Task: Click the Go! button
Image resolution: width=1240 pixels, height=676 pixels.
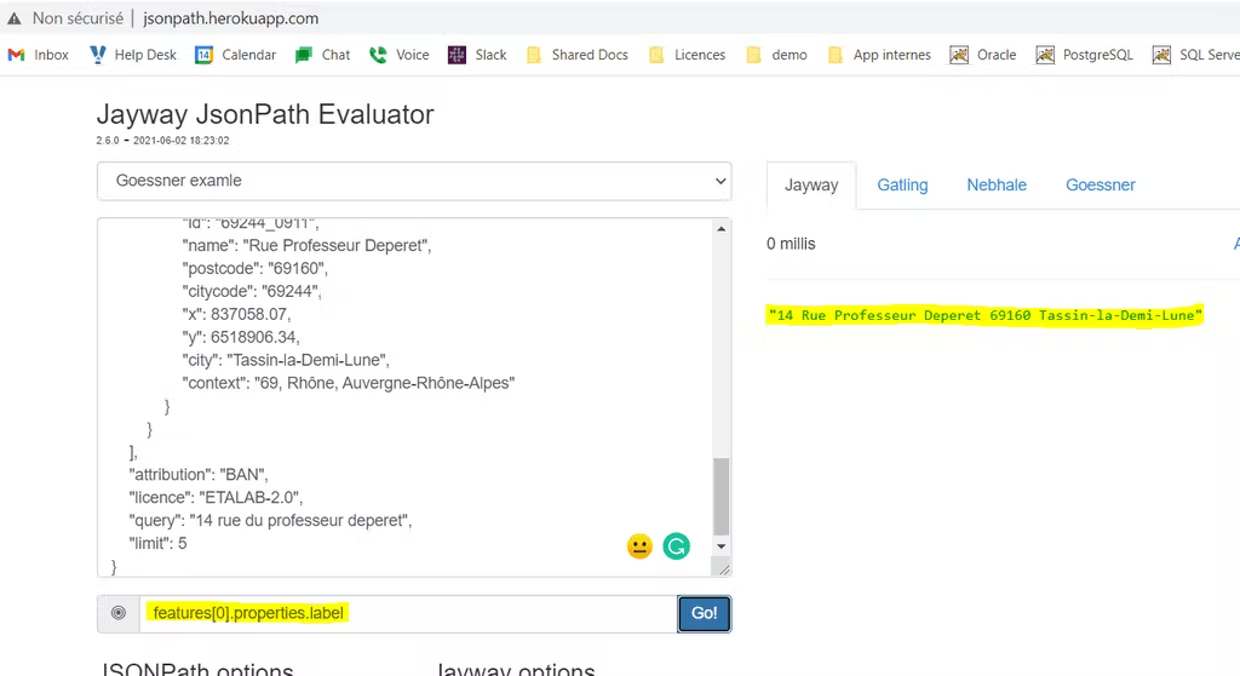Action: point(704,613)
